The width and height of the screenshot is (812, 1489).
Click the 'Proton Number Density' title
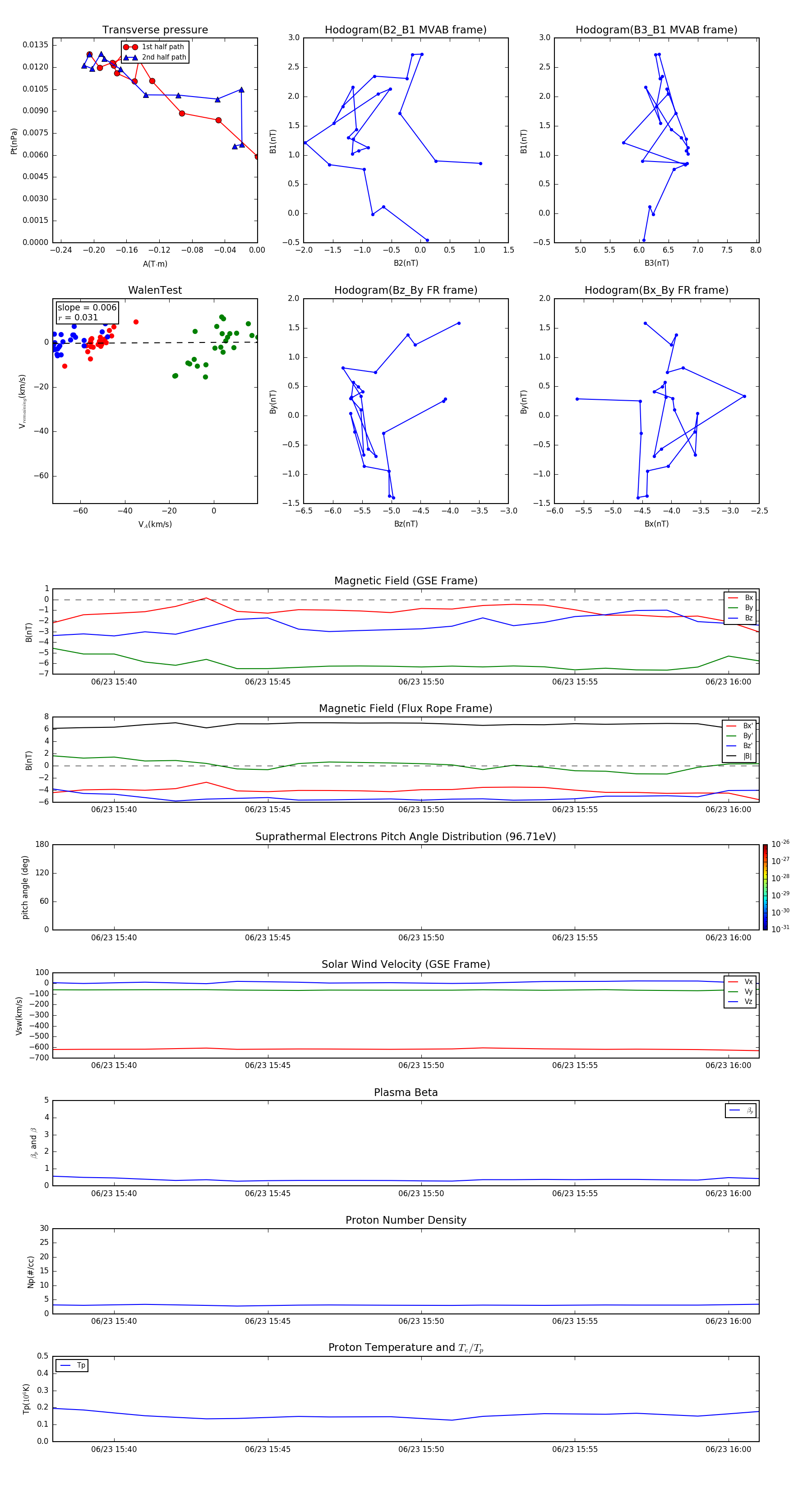pos(406,1220)
